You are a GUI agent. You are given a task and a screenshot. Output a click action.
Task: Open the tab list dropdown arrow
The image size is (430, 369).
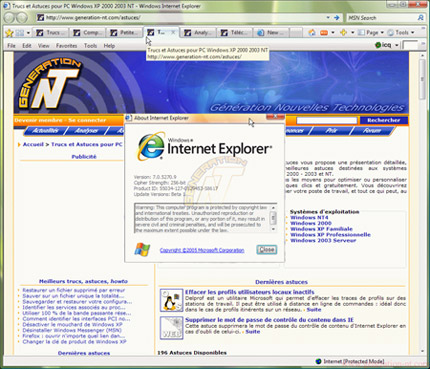28,33
